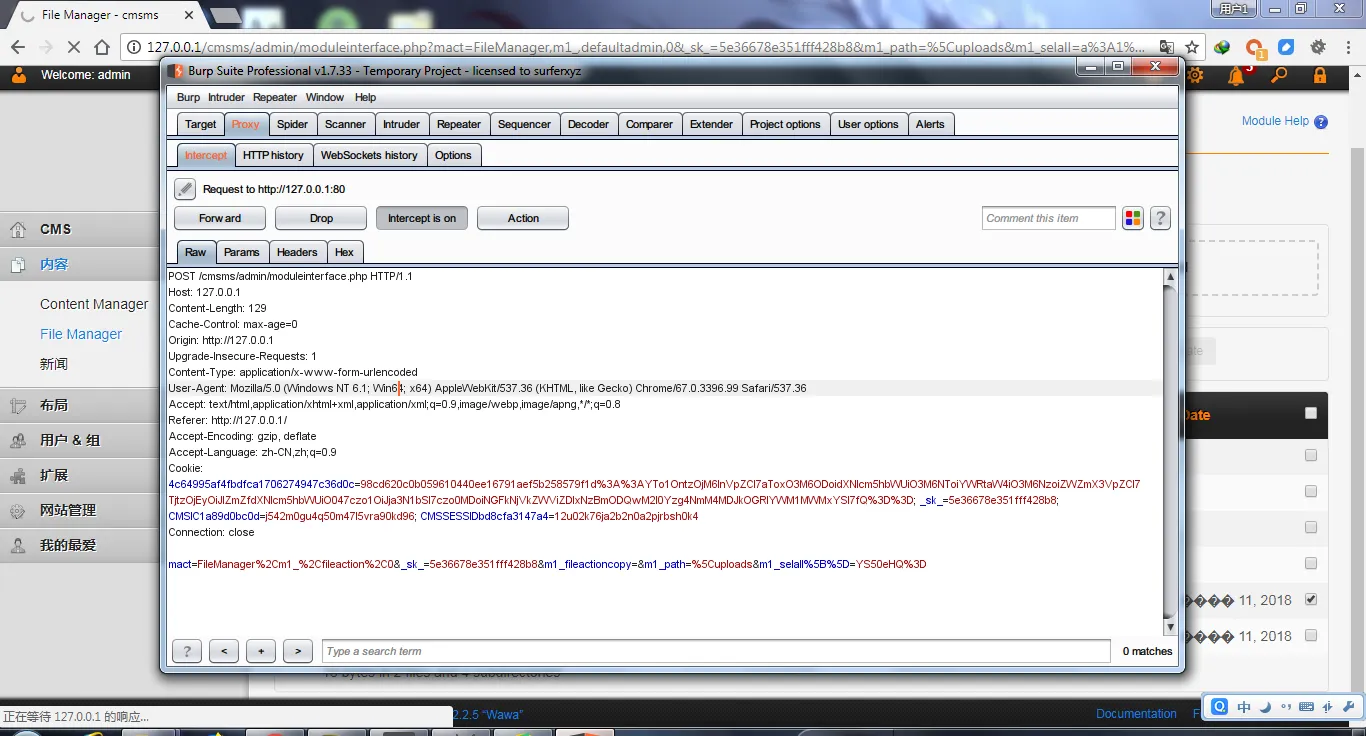Click the pencil edit icon beside request target
The height and width of the screenshot is (736, 1366).
click(185, 189)
